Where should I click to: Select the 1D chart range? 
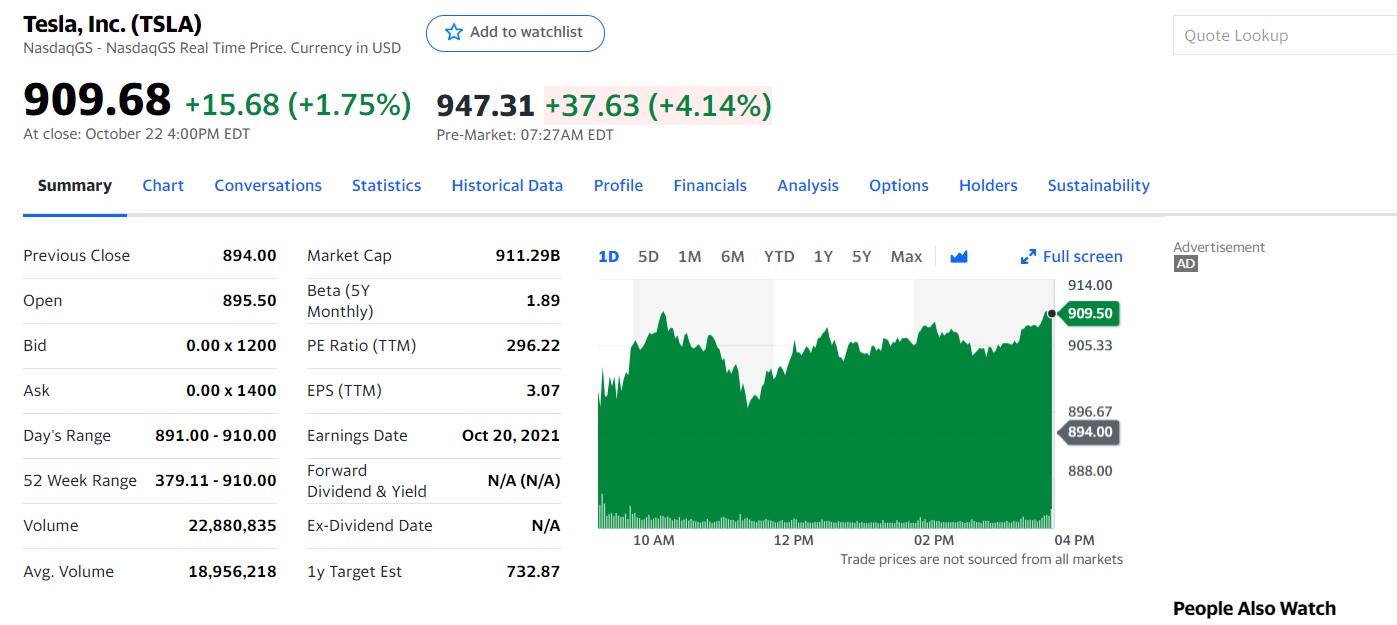pos(608,257)
